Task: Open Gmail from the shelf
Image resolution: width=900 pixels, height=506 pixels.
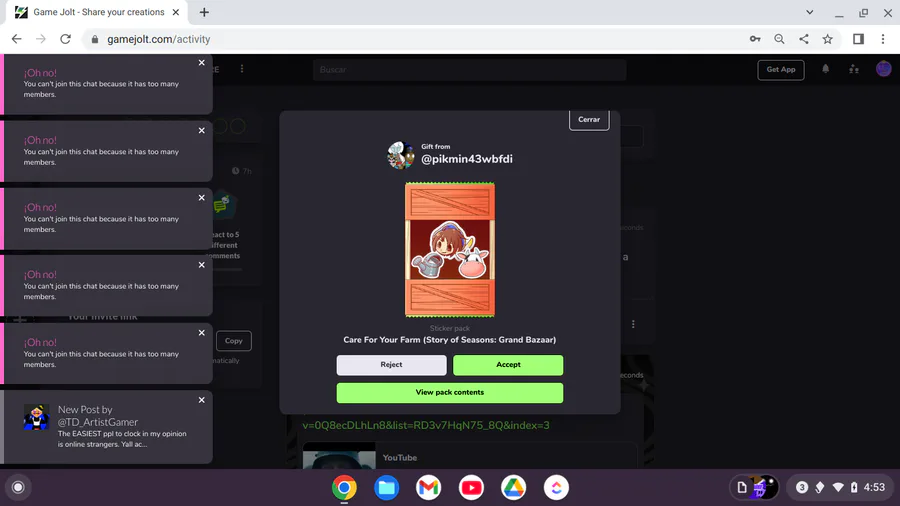Action: click(429, 487)
